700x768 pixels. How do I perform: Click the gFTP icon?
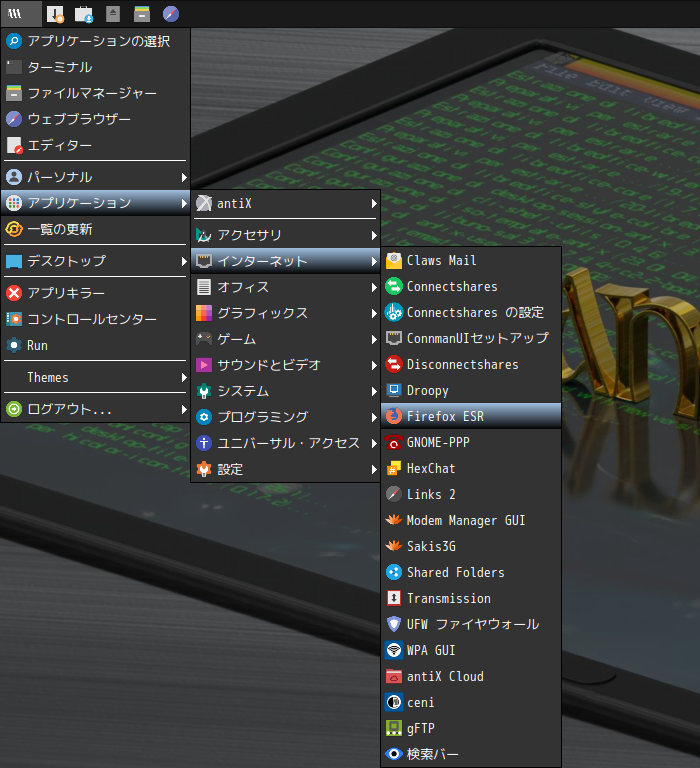pyautogui.click(x=394, y=728)
